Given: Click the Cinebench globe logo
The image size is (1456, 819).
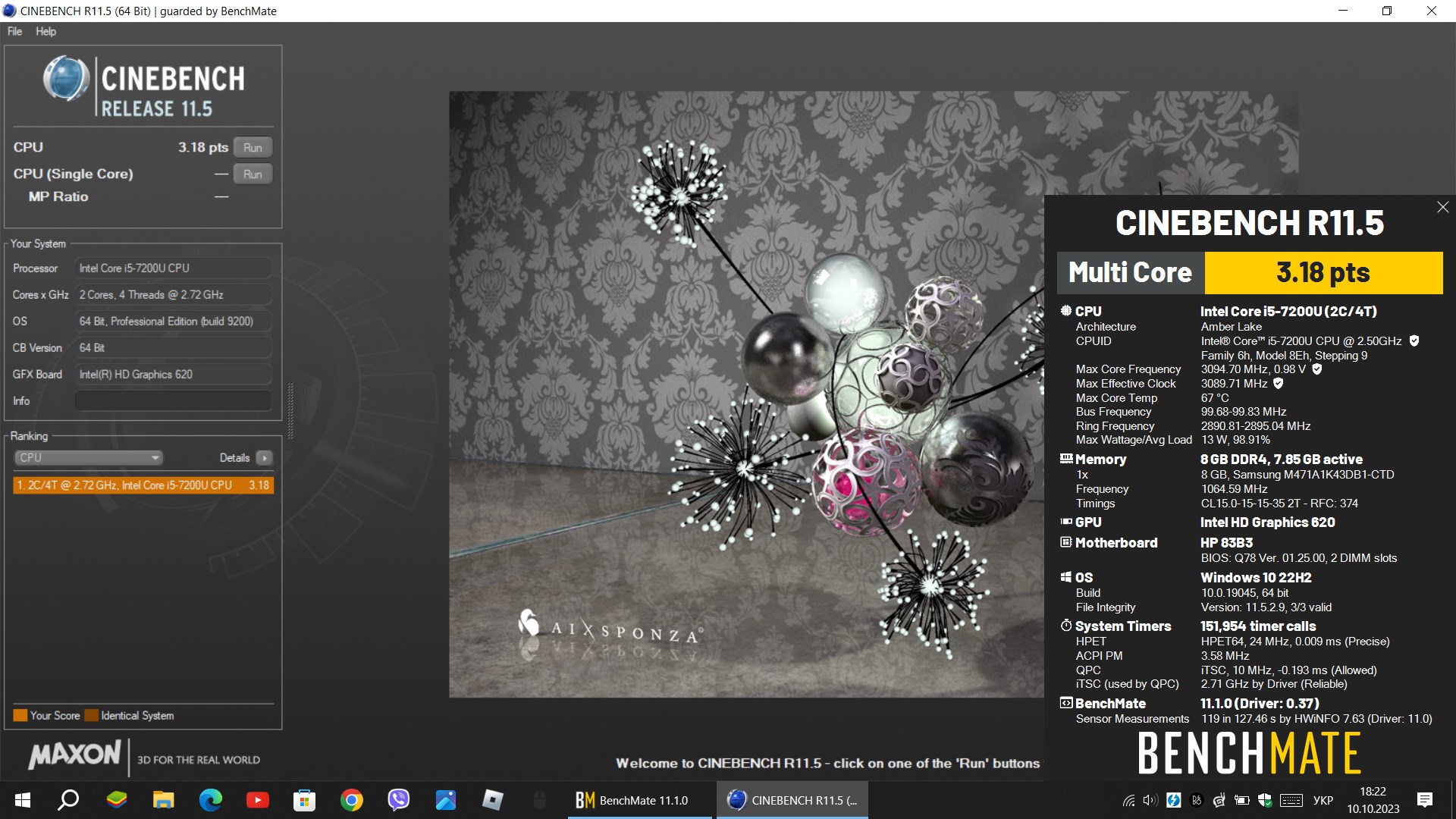Looking at the screenshot, I should pyautogui.click(x=67, y=79).
